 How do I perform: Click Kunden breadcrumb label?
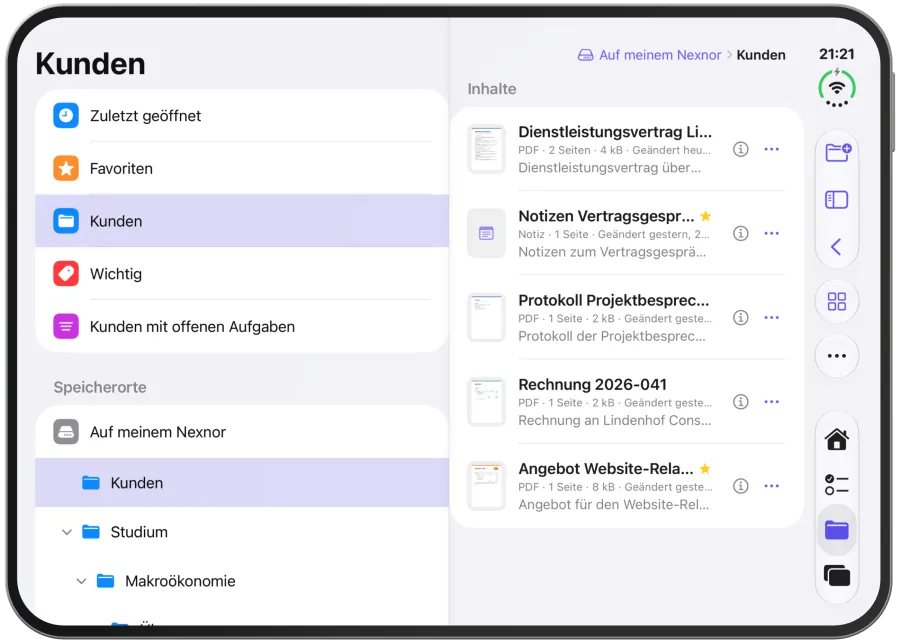pyautogui.click(x=761, y=55)
